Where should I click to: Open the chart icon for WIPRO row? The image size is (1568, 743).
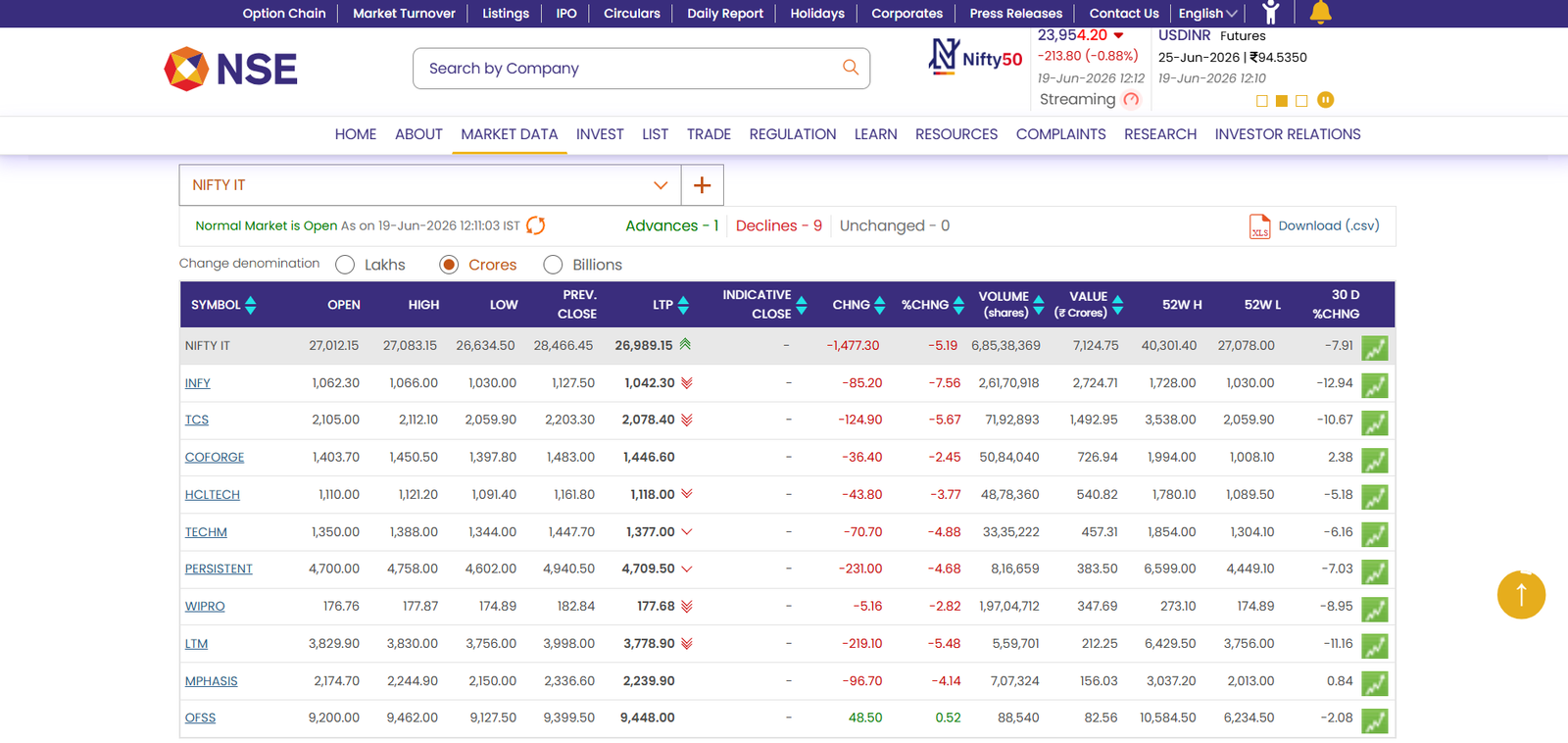pos(1375,609)
